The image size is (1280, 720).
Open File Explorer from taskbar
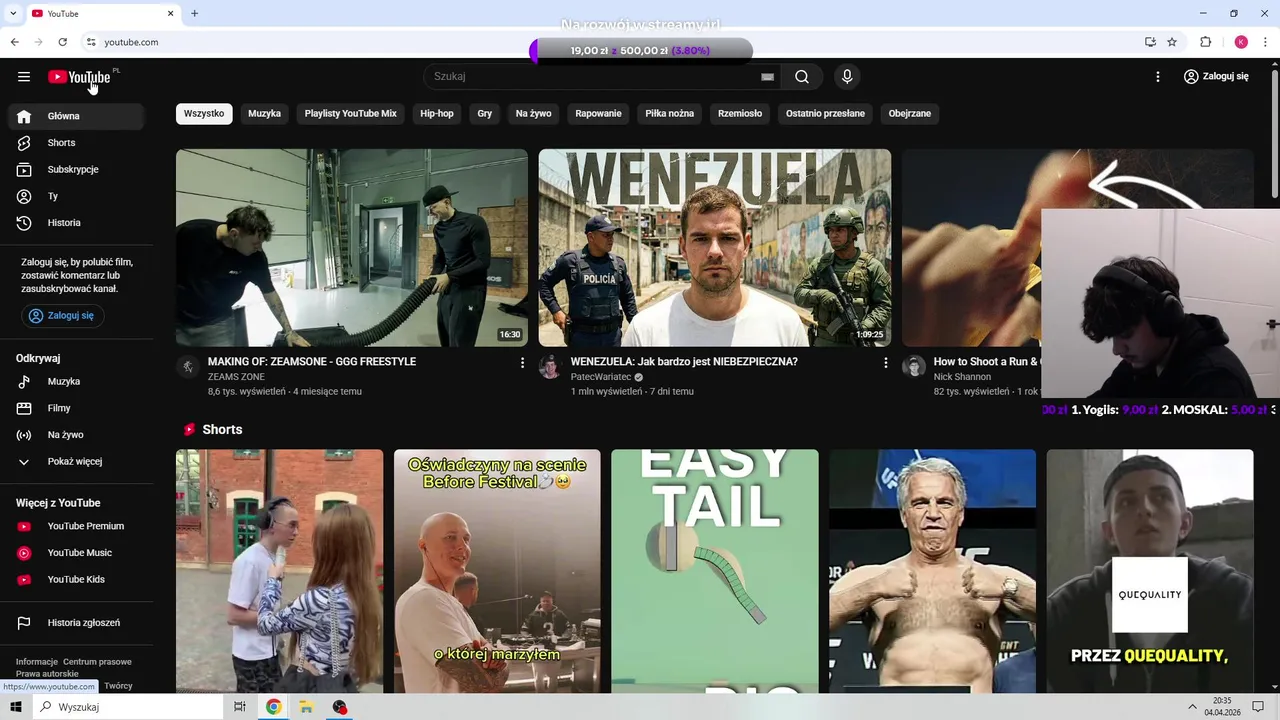coord(306,707)
